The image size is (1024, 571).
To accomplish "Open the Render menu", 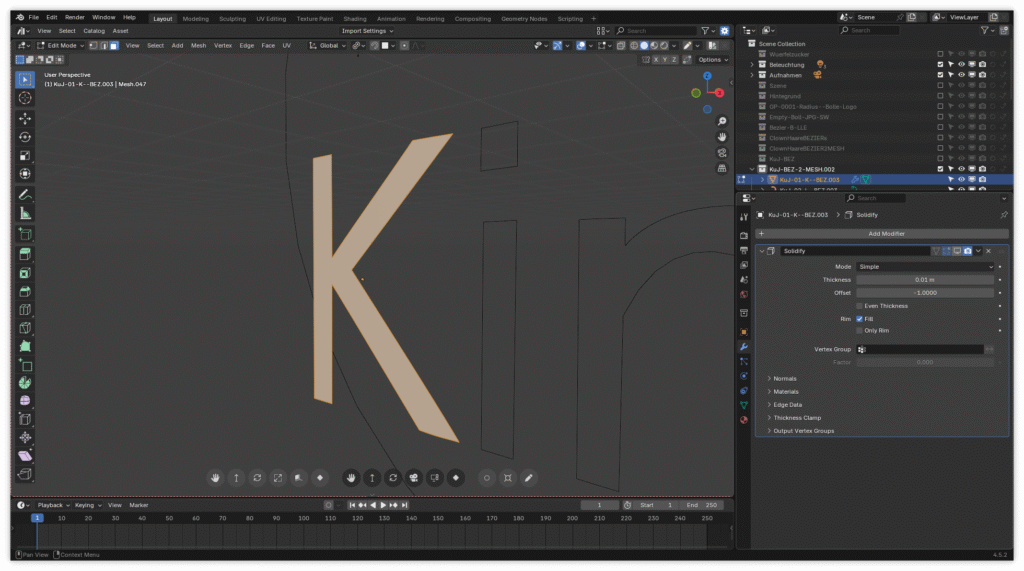I will tap(75, 17).
